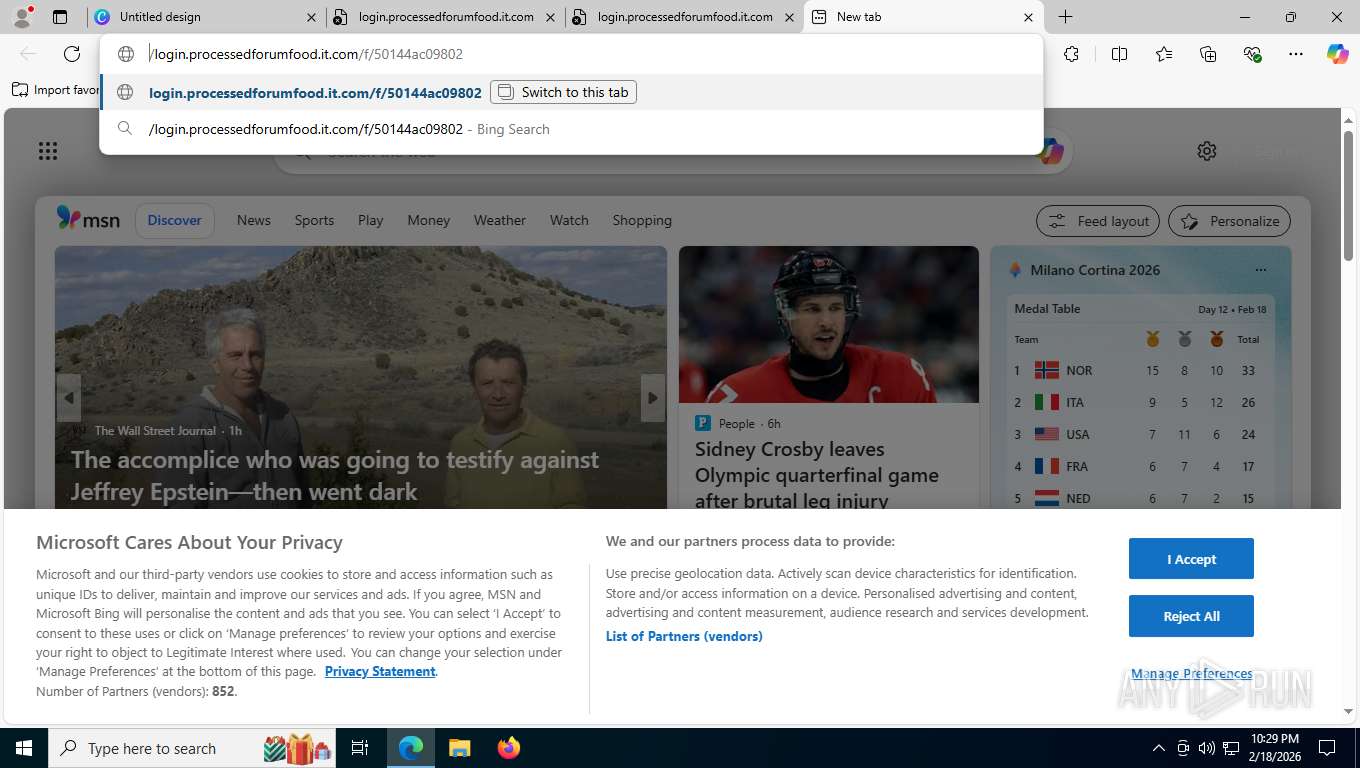Open a new tab with plus button
Viewport: 1360px width, 768px height.
coord(1066,17)
